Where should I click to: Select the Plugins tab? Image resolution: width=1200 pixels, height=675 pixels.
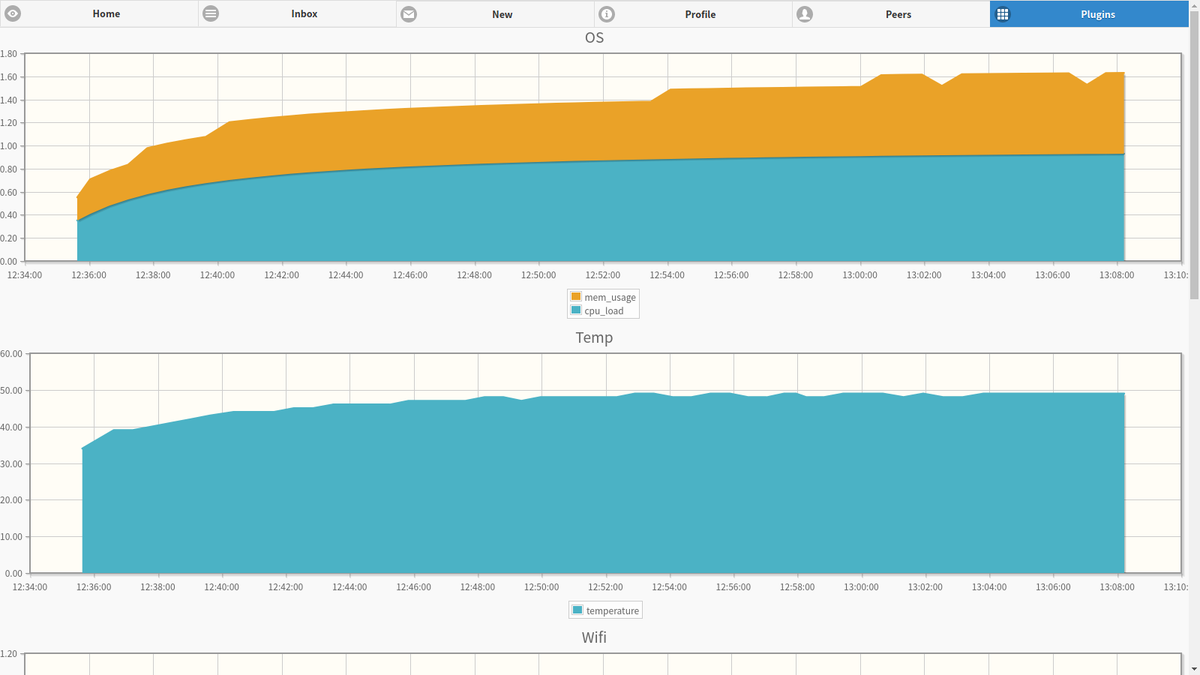pos(1089,14)
